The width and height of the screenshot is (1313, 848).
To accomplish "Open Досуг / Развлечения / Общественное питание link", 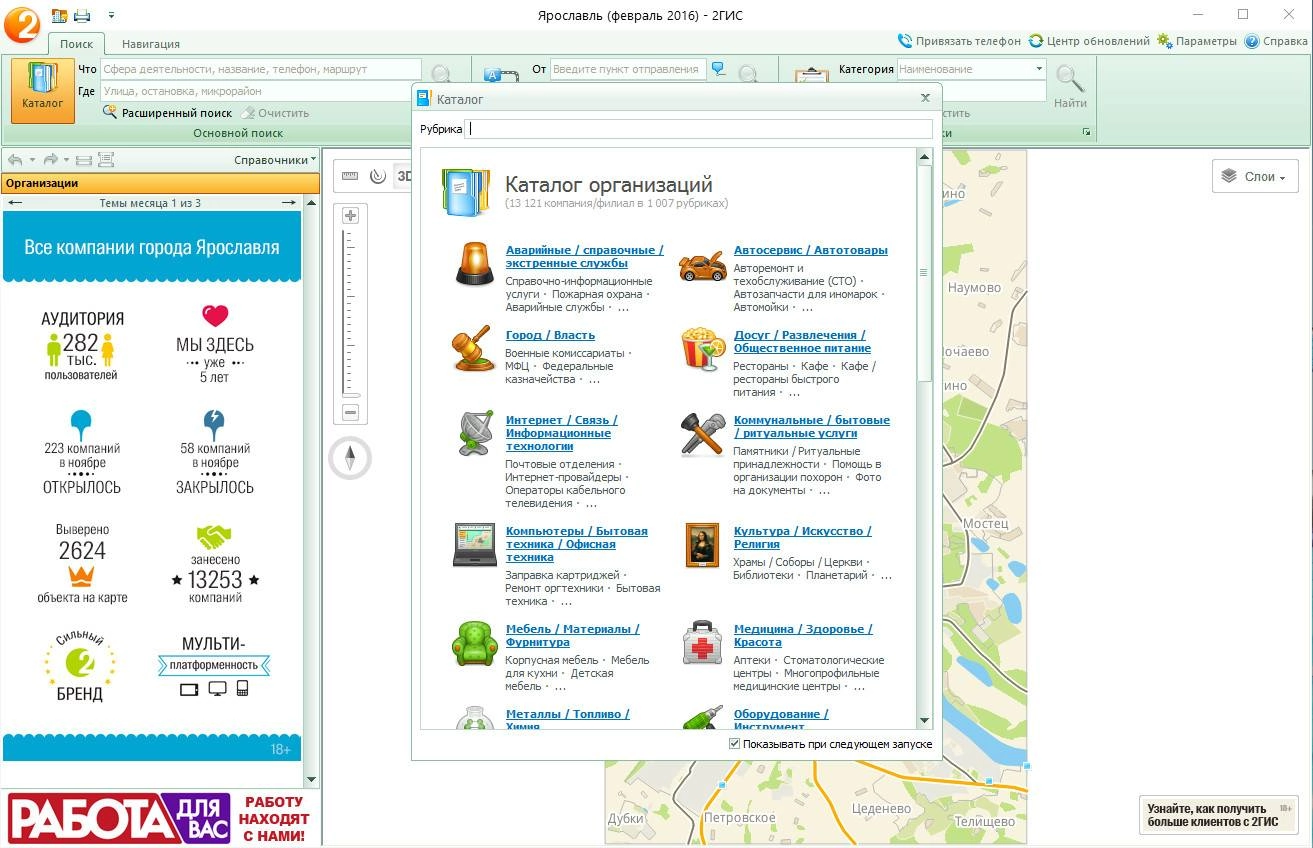I will point(802,341).
